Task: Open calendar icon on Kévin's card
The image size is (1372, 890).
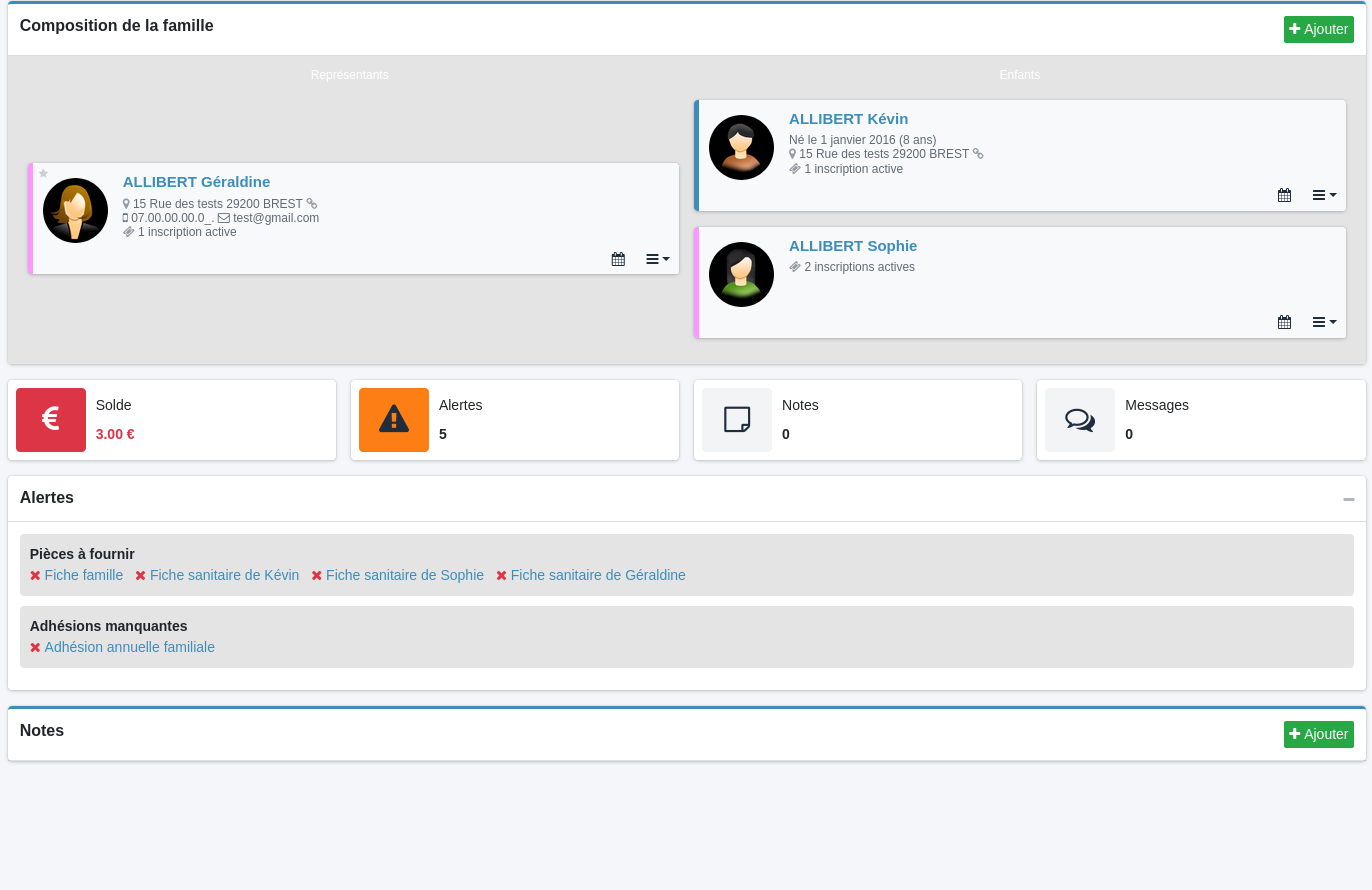Action: tap(1284, 195)
